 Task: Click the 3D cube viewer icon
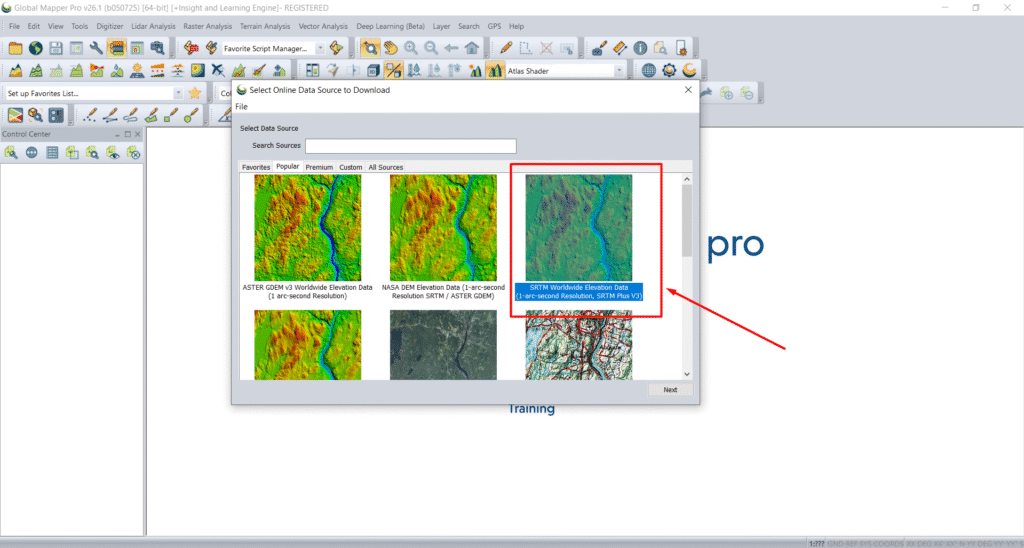[x=373, y=71]
